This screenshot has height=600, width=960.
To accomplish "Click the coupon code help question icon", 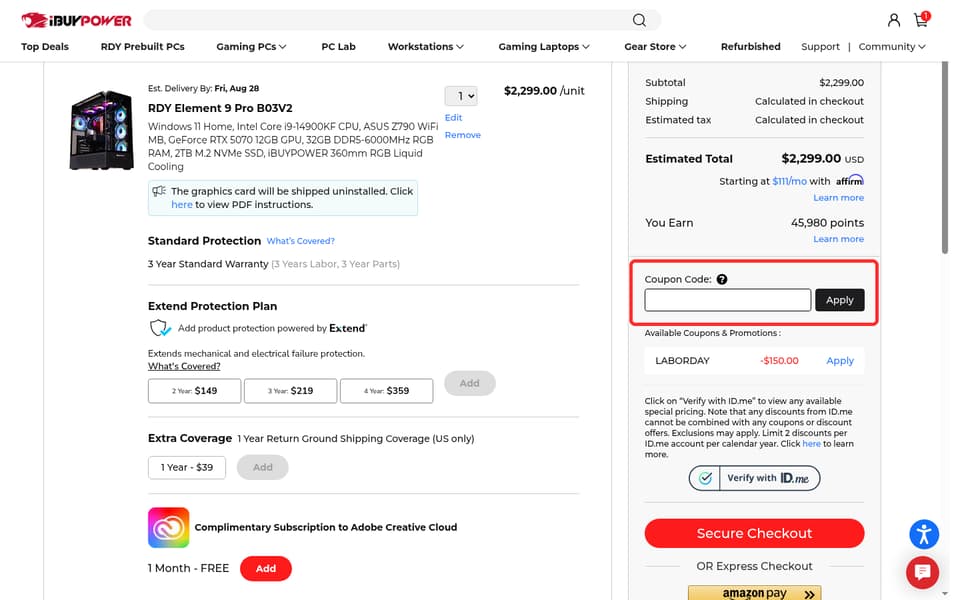I will tap(722, 279).
